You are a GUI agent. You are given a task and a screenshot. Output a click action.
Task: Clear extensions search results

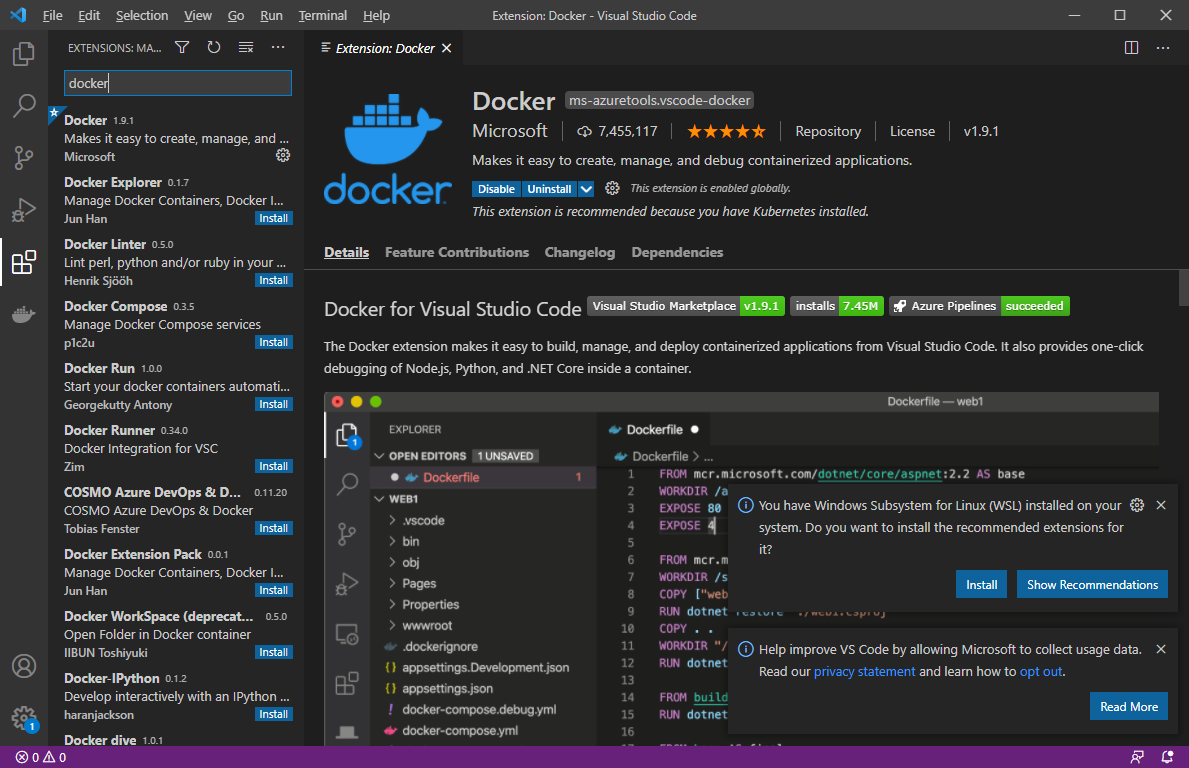point(246,48)
